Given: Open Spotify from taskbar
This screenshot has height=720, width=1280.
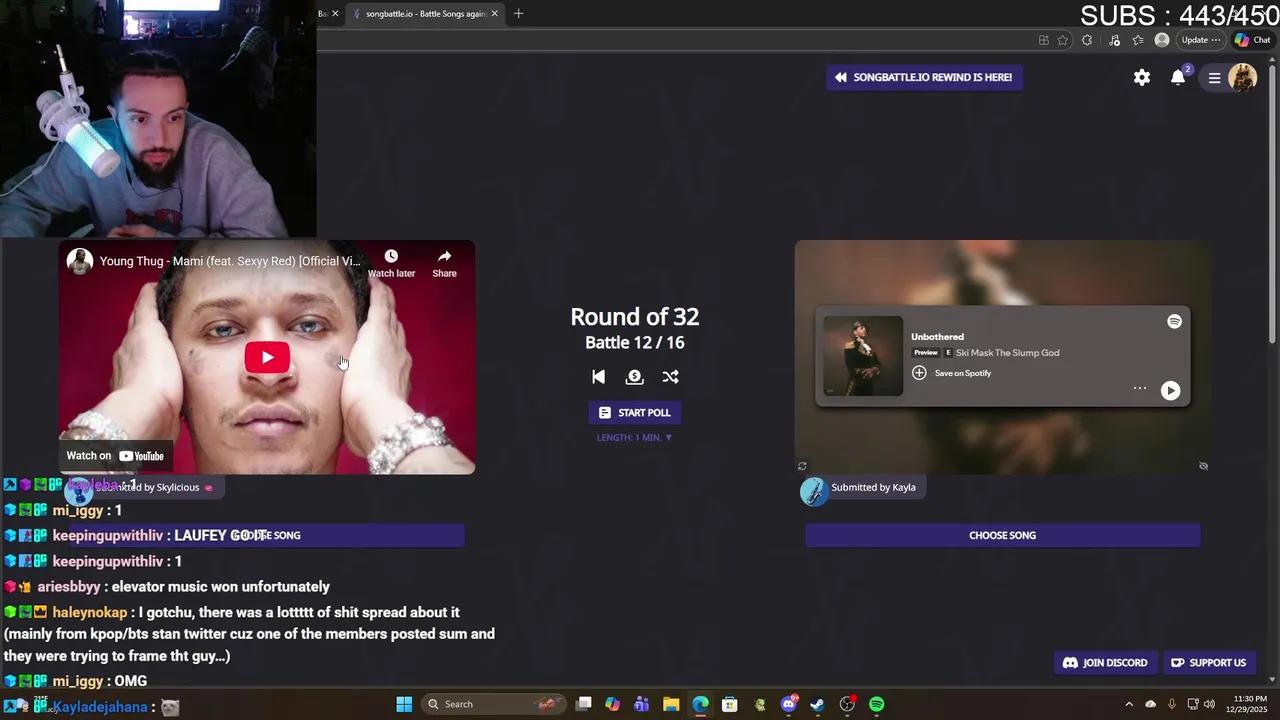Looking at the screenshot, I should click(876, 704).
